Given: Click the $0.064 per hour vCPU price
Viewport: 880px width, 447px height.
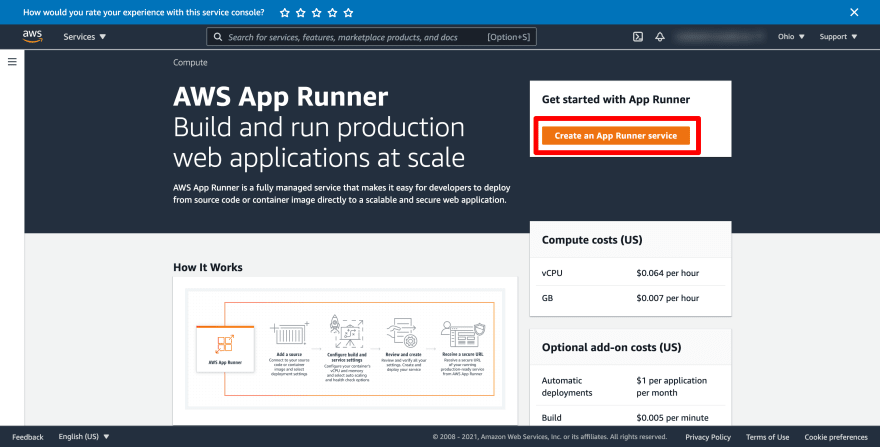Looking at the screenshot, I should coord(667,273).
